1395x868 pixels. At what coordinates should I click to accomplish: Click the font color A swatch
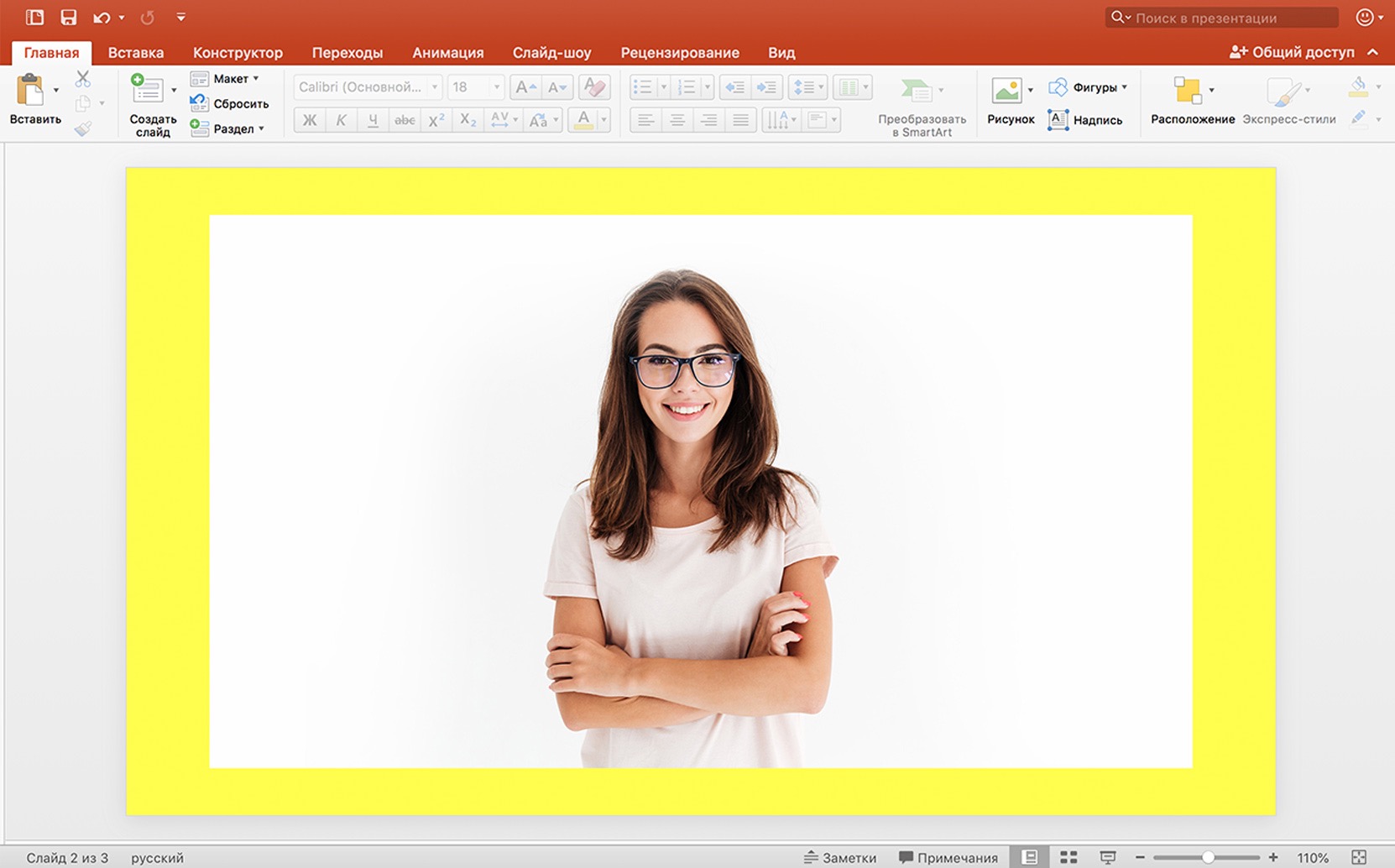tap(583, 120)
